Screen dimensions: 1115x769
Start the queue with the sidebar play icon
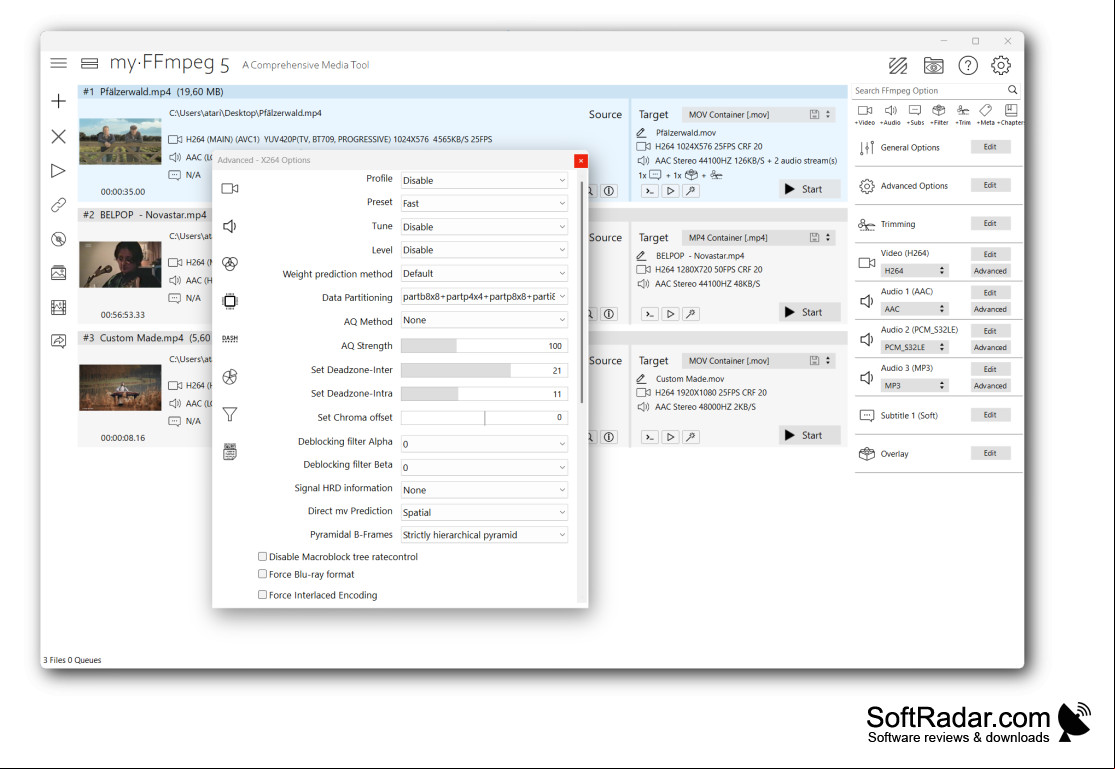click(58, 171)
